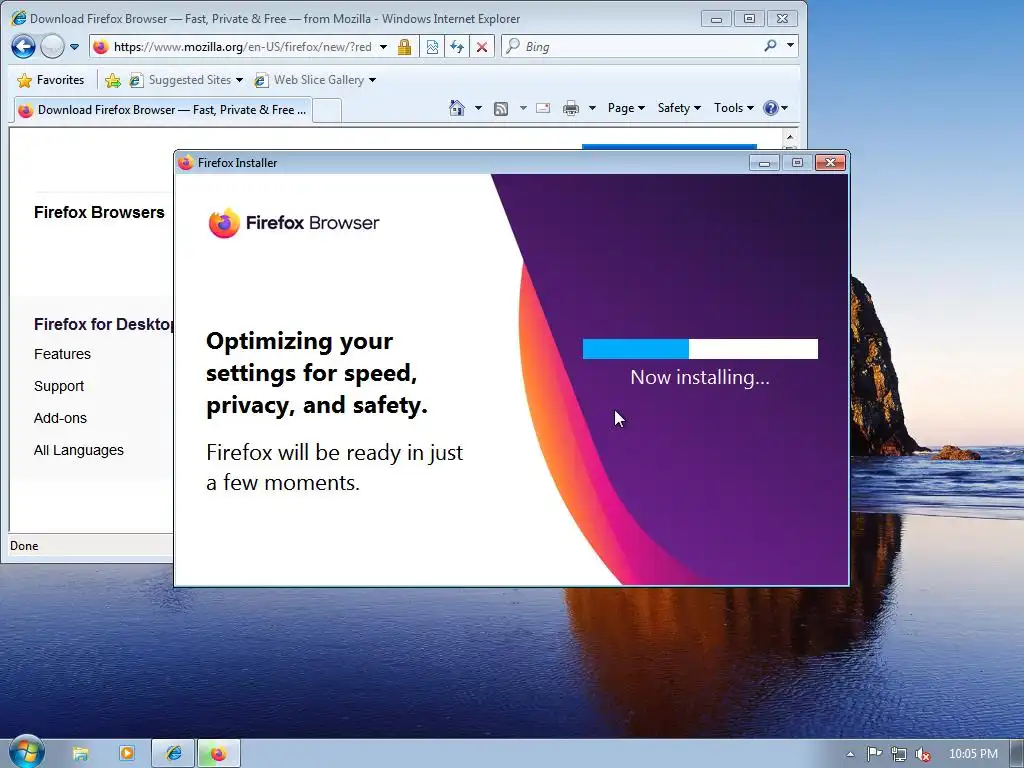
Task: Click the Forward arrow in Internet Explorer
Action: point(52,46)
